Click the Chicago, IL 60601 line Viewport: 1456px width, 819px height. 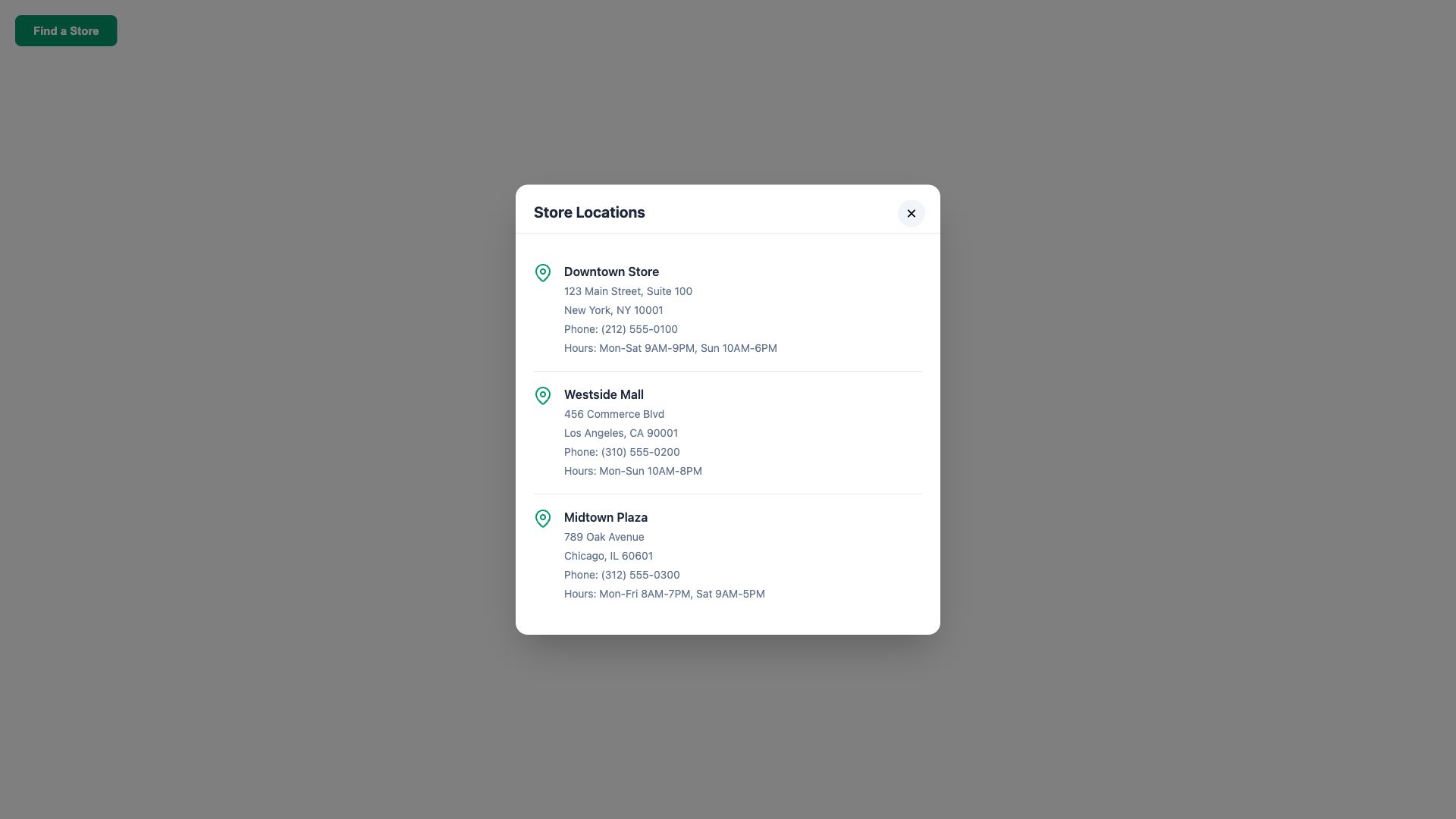(607, 556)
